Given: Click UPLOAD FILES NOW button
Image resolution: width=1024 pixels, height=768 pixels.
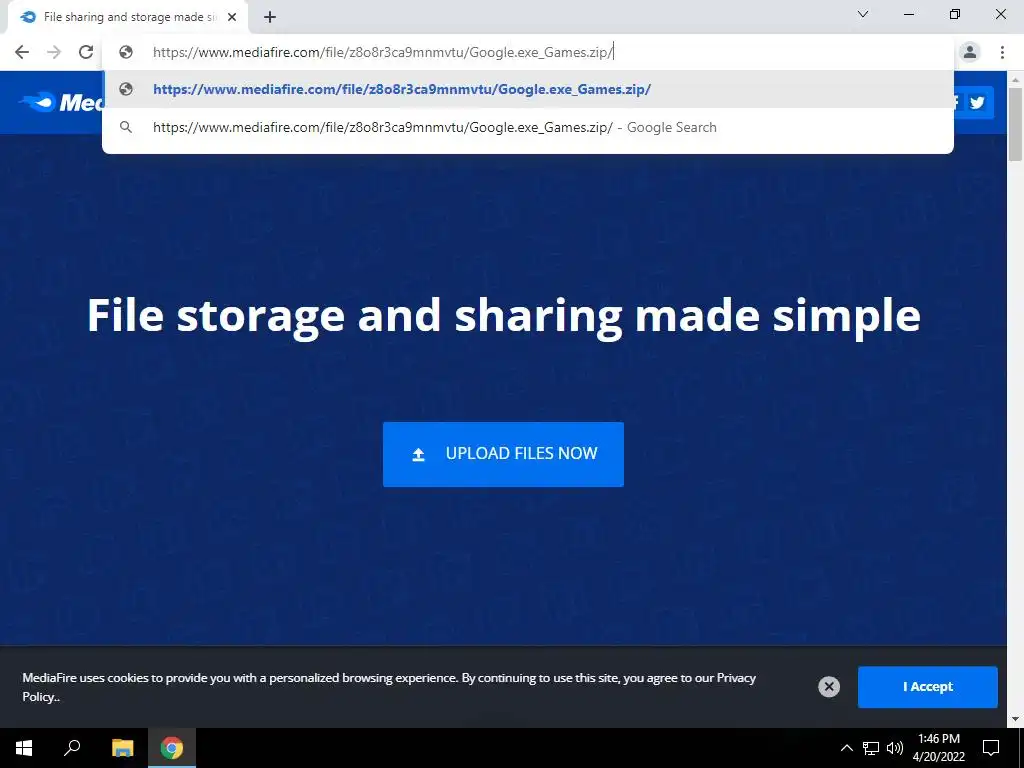Looking at the screenshot, I should [x=503, y=454].
